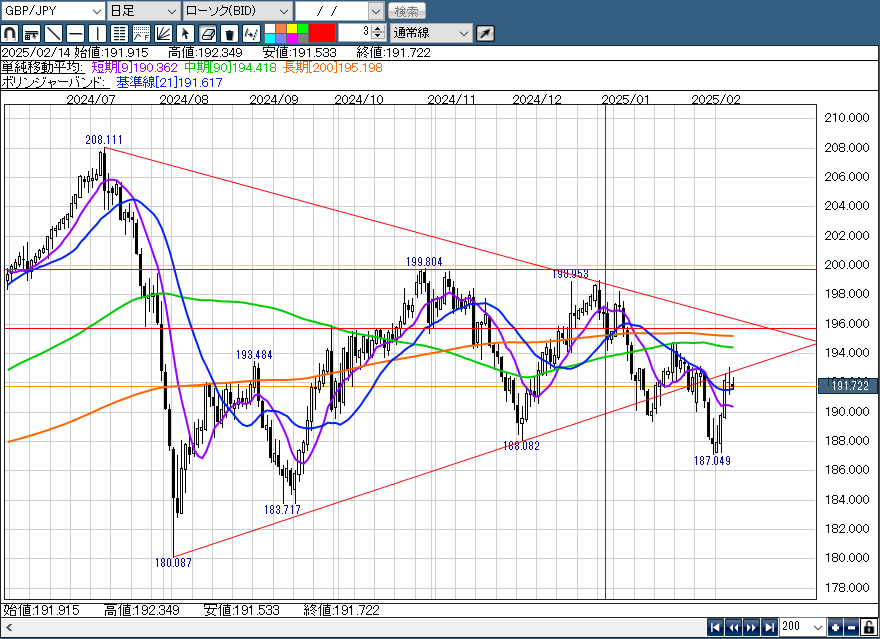Jump to the first chart bar

pos(714,627)
